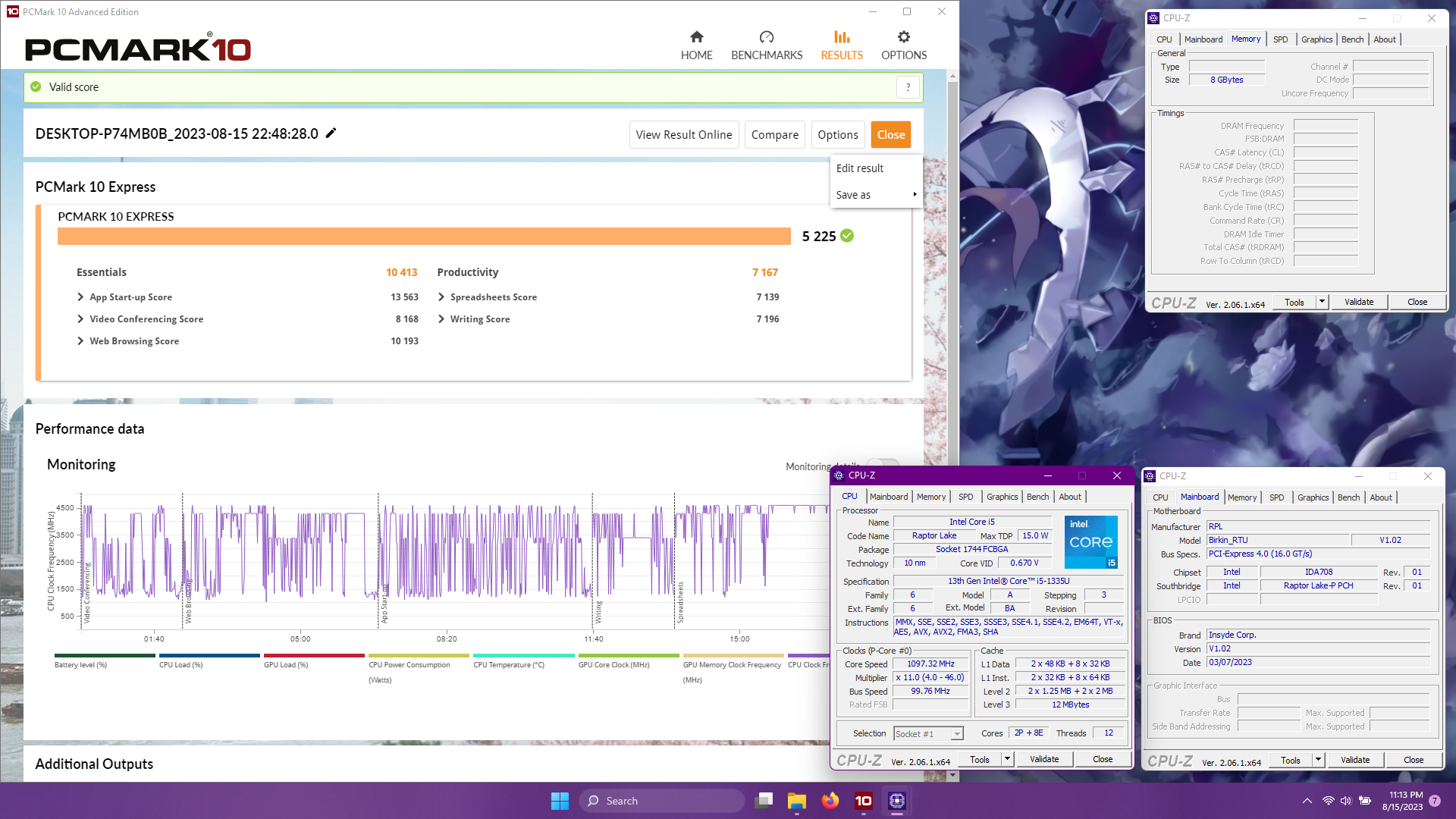Launch Firefox from the taskbar
This screenshot has height=819, width=1456.
(x=830, y=801)
